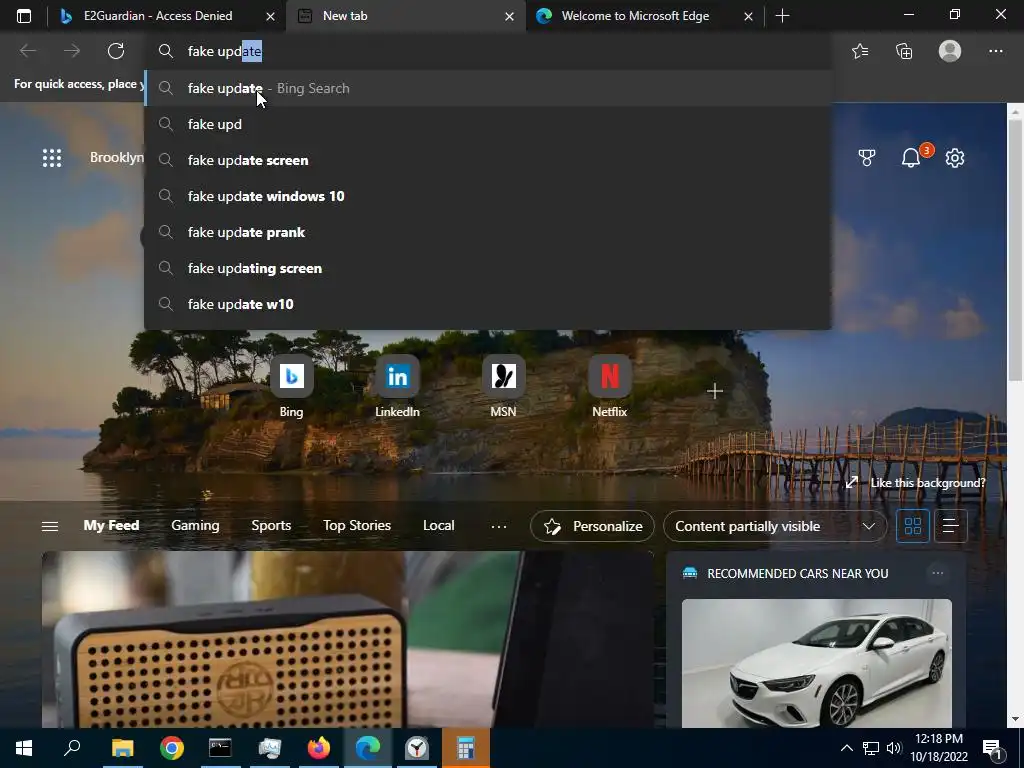Select the Local feed tab

pos(439,526)
